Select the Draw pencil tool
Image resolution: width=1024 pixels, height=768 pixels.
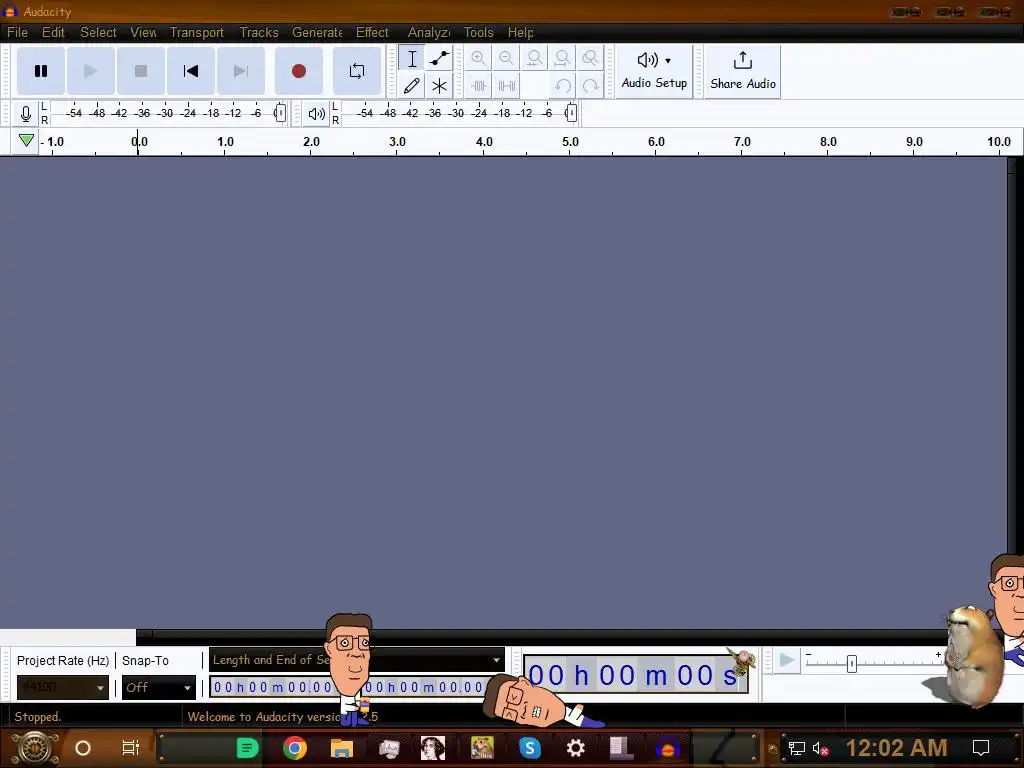412,86
